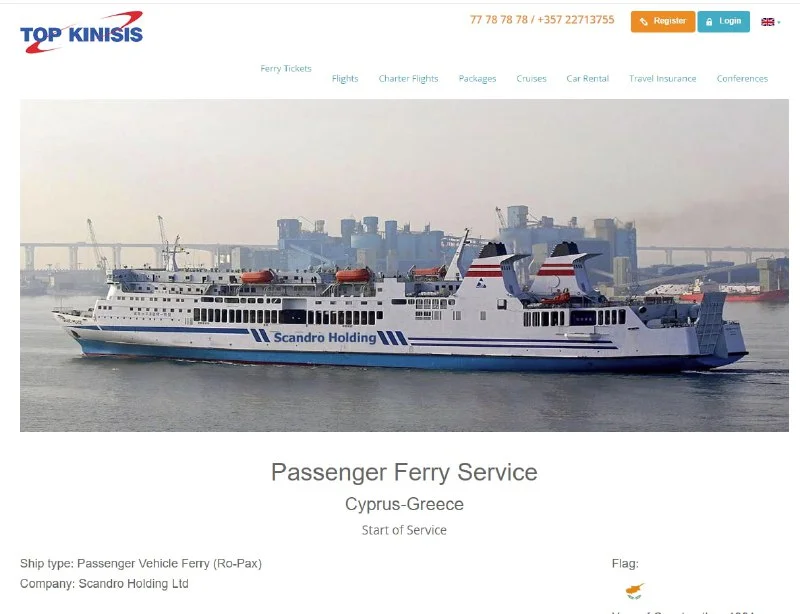Viewport: 800px width, 614px height.
Task: Visit the Conferences page
Action: point(742,79)
